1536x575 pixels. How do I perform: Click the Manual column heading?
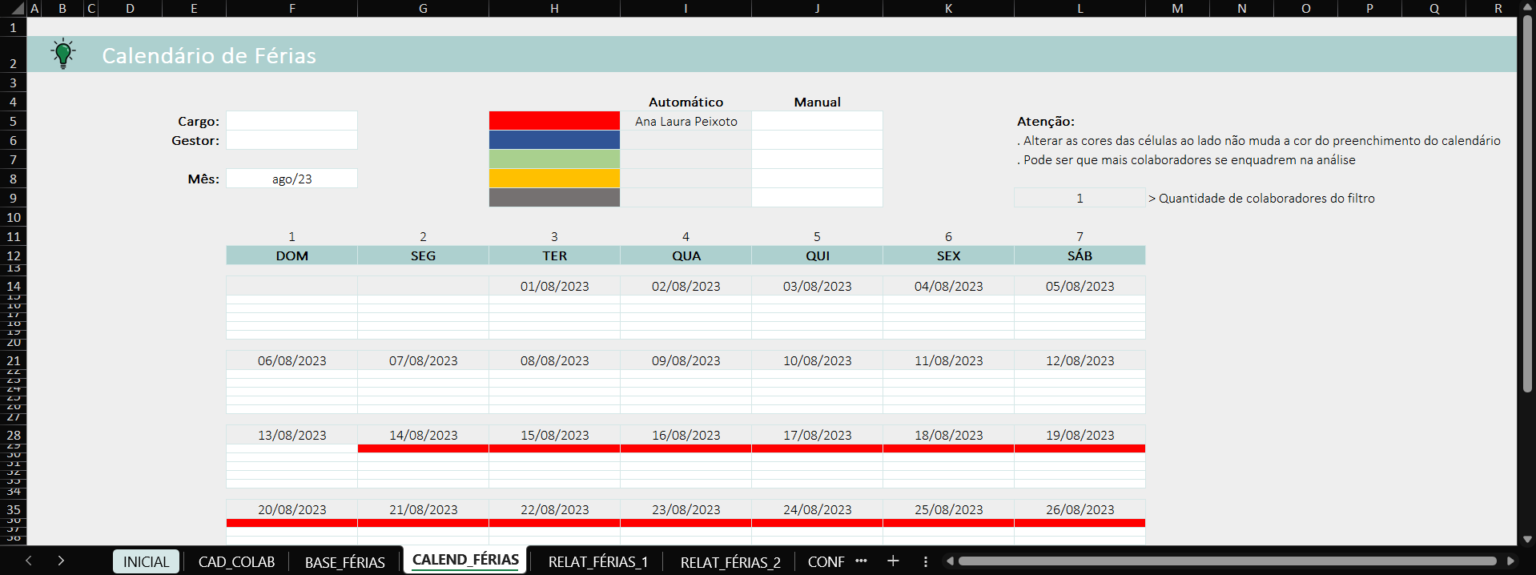point(817,102)
